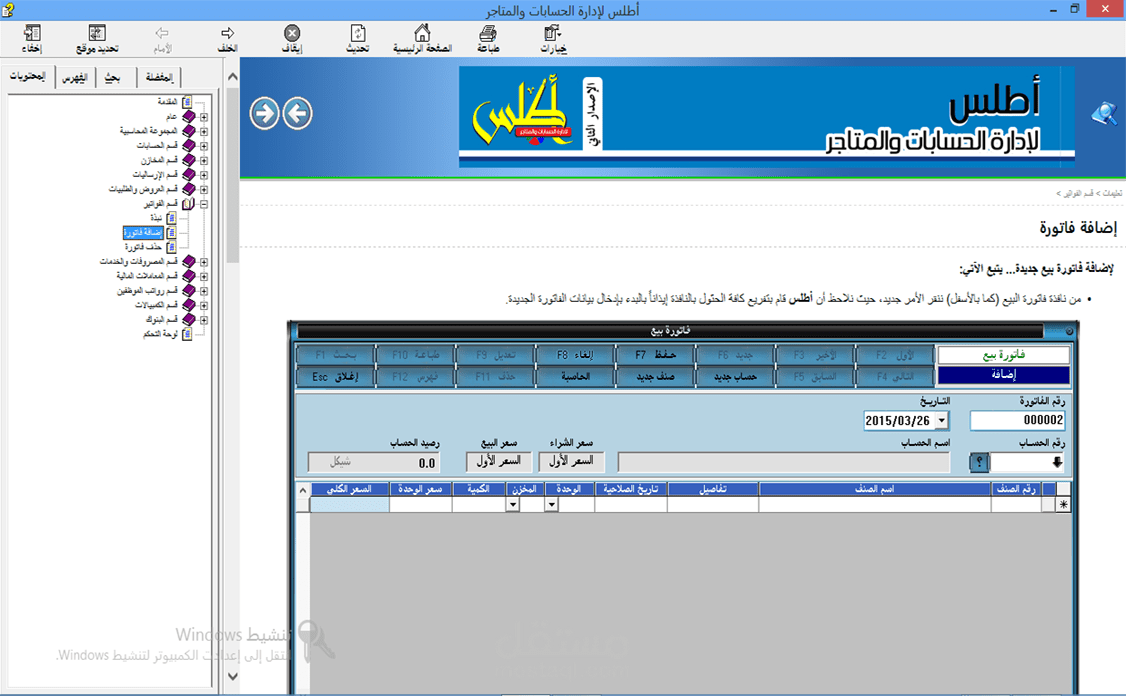Click the اسم الصنف column header
Viewport: 1126px width, 696px height.
[874, 489]
